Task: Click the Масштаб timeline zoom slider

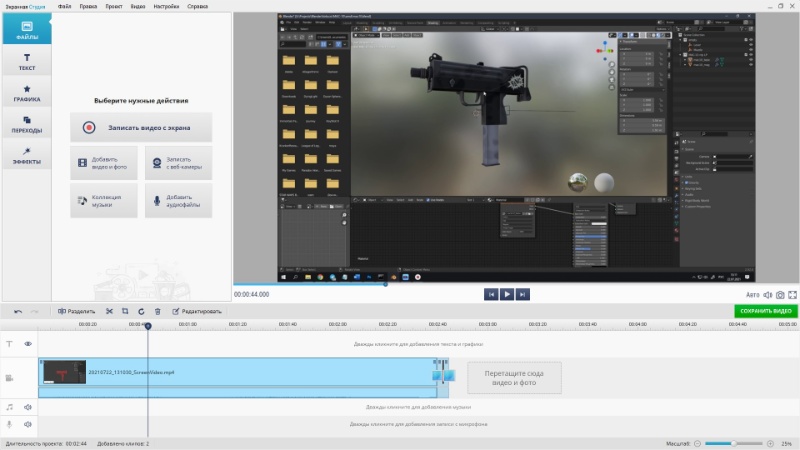Action: point(734,444)
